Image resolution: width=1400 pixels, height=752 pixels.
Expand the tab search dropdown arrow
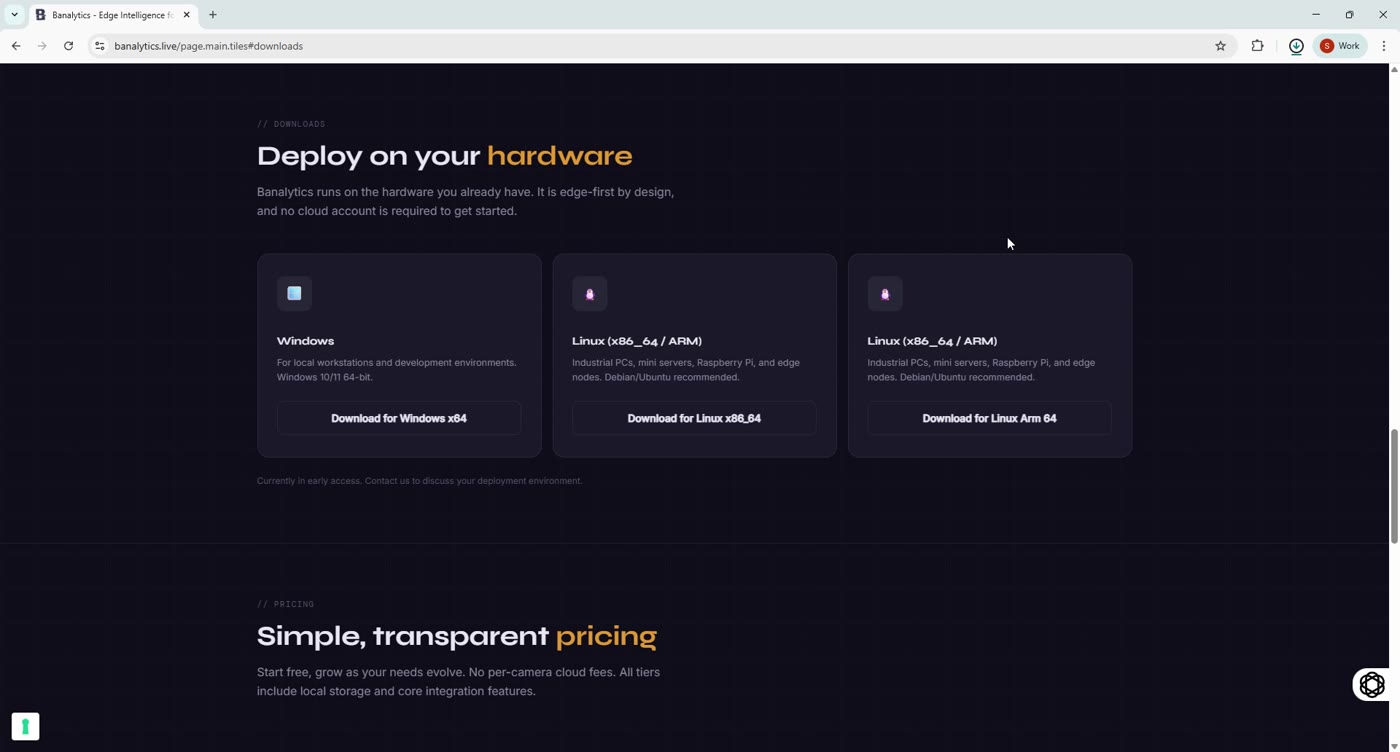tap(14, 15)
